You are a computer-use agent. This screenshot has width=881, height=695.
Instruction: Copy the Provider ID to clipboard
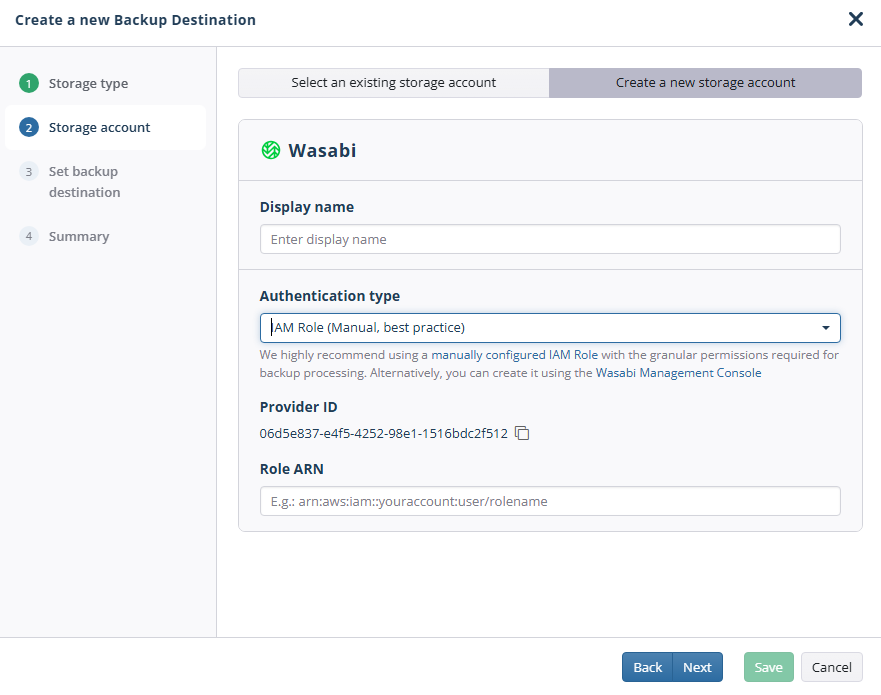click(x=522, y=433)
